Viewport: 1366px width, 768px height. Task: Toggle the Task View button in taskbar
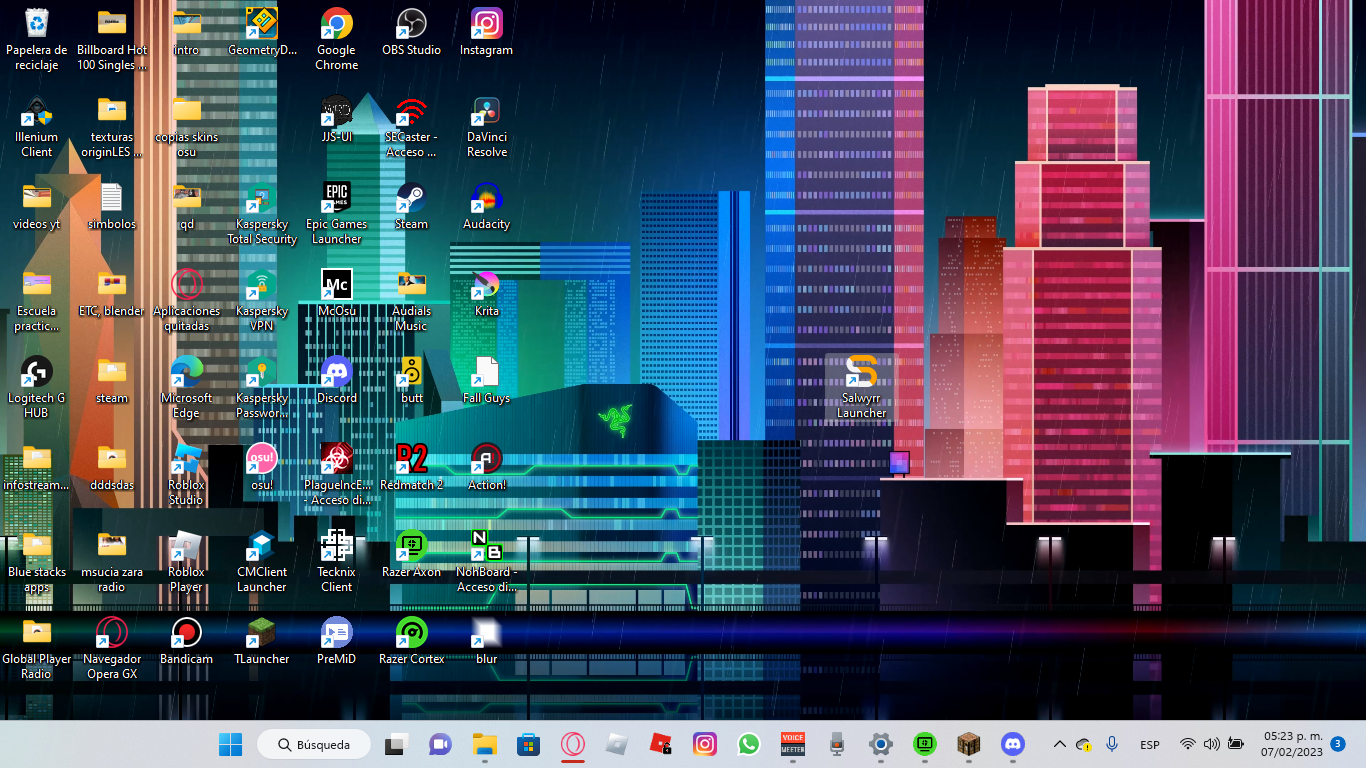point(396,744)
